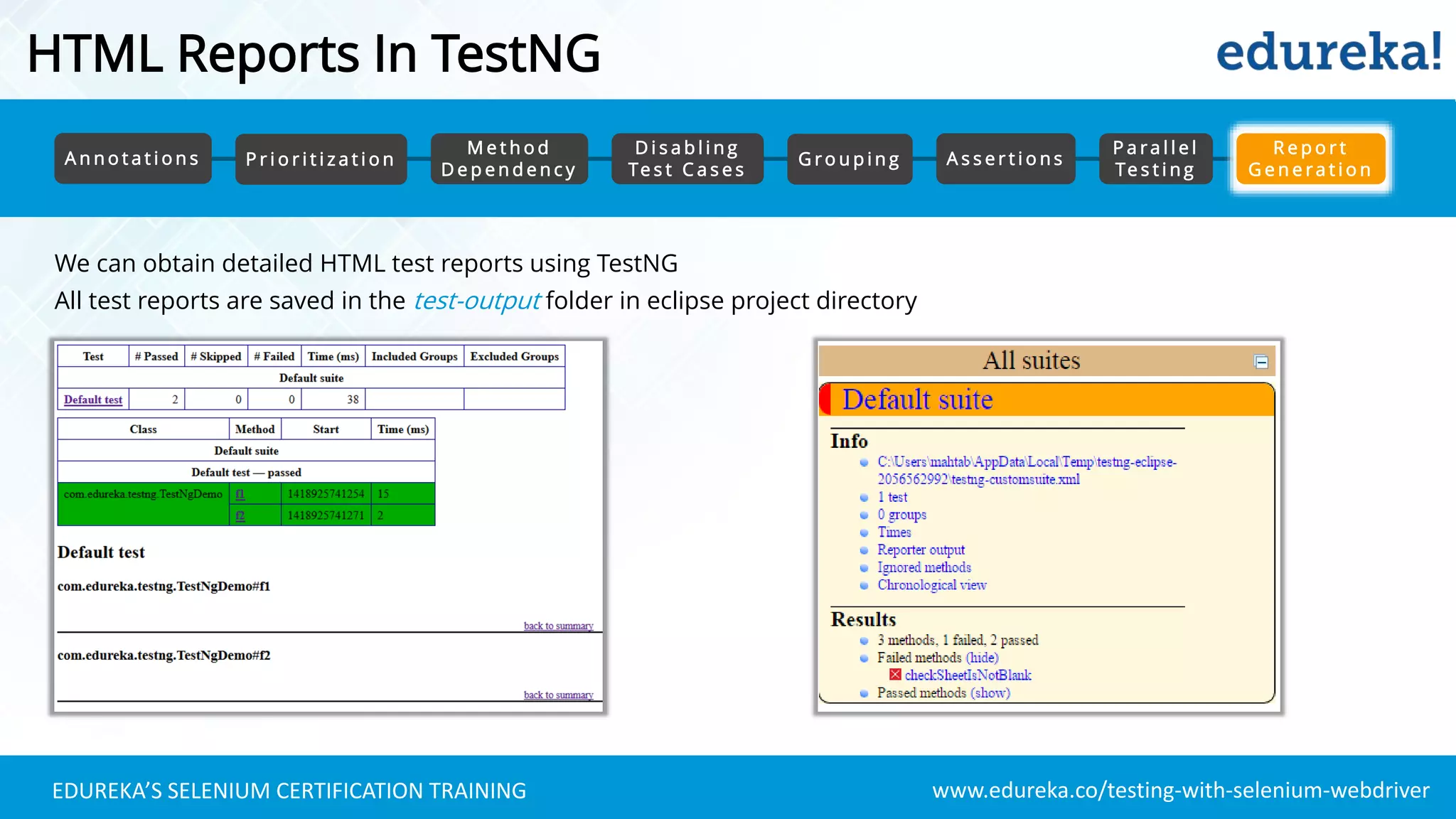Click the com.edureka.testng.TestNgDemo#f2 heading
Screen dimensions: 1456x819
pyautogui.click(x=164, y=655)
